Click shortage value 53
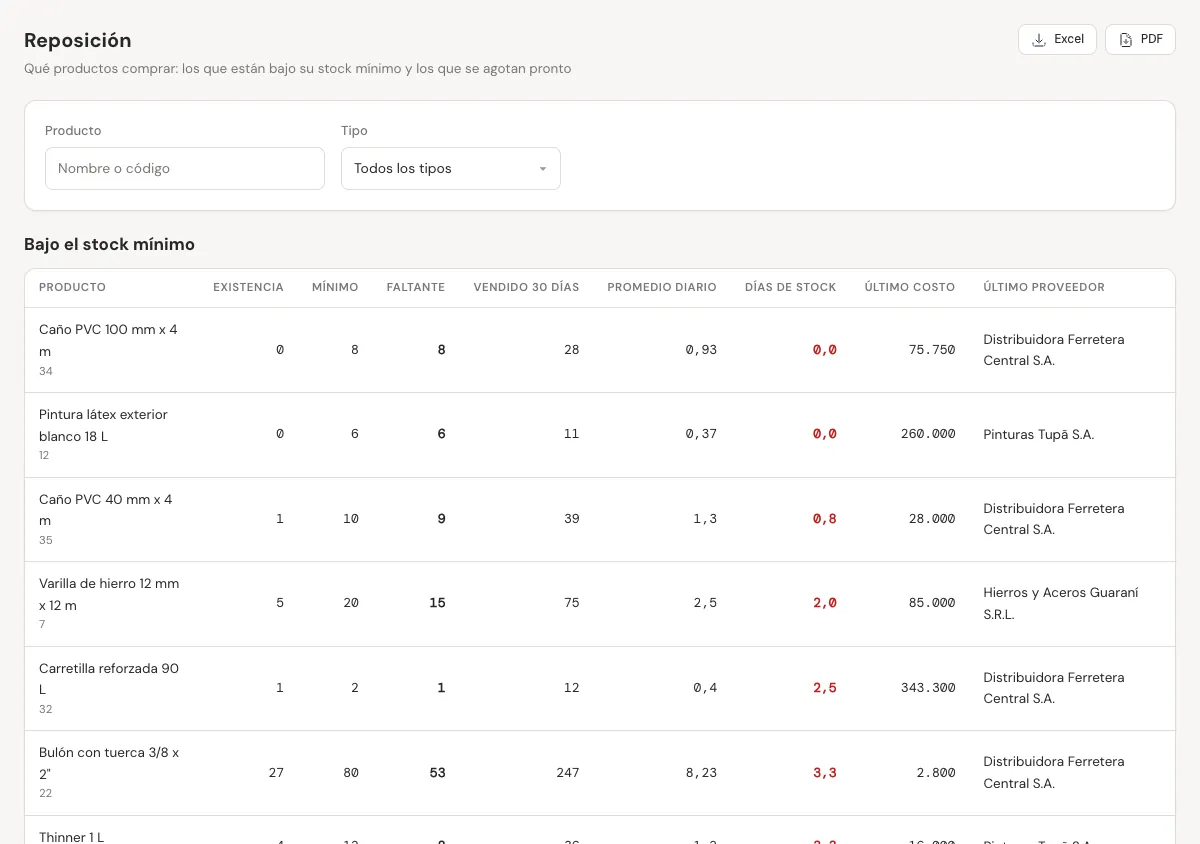1200x844 pixels. click(437, 772)
